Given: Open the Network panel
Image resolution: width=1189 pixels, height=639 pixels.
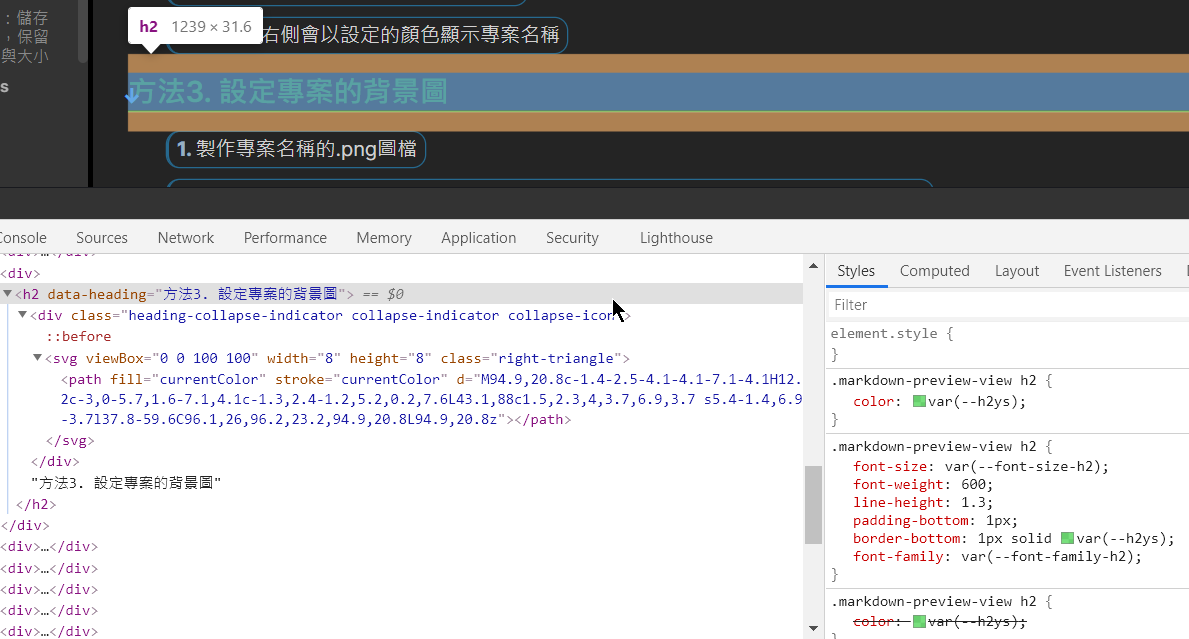Looking at the screenshot, I should (185, 237).
